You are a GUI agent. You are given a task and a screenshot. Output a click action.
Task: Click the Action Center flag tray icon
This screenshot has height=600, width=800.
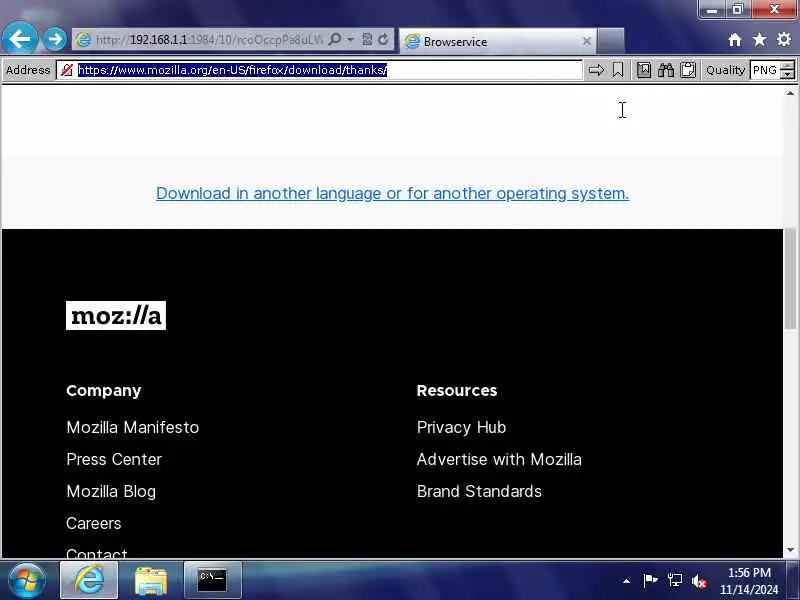[x=650, y=580]
